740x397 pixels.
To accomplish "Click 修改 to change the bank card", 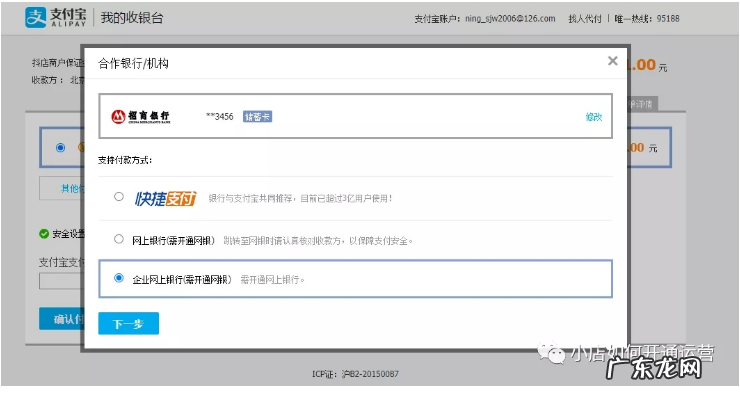I will click(594, 117).
